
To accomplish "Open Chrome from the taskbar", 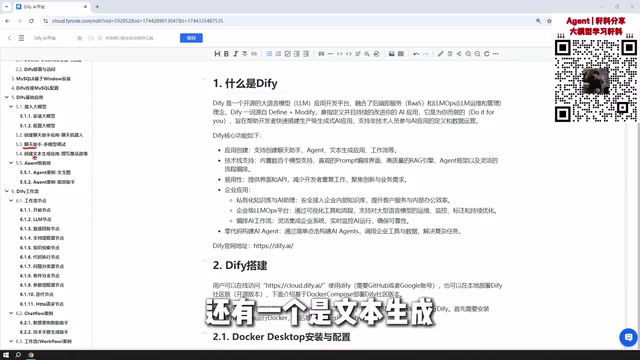I will (x=31, y=355).
